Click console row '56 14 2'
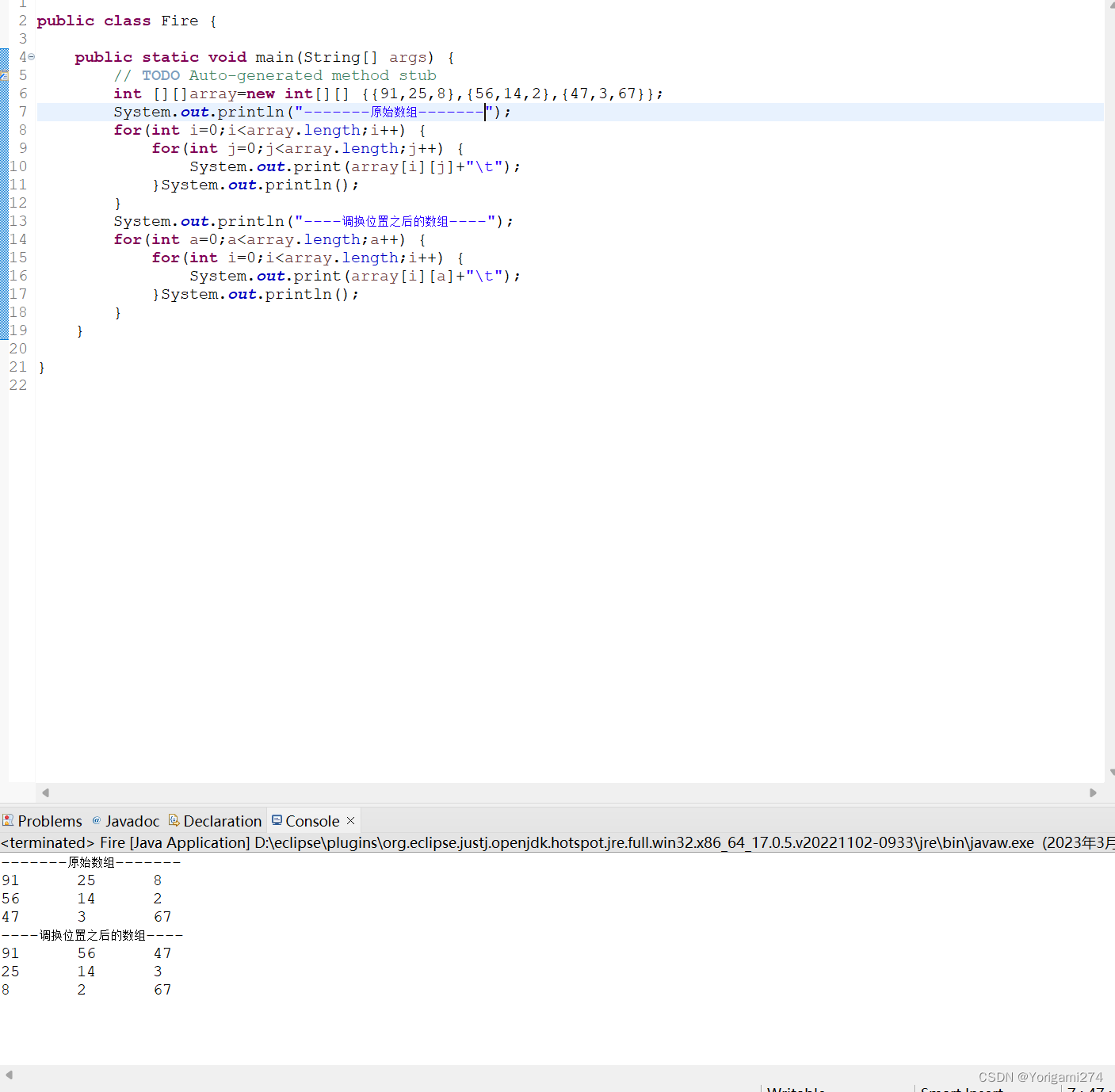Image resolution: width=1115 pixels, height=1092 pixels. [82, 899]
